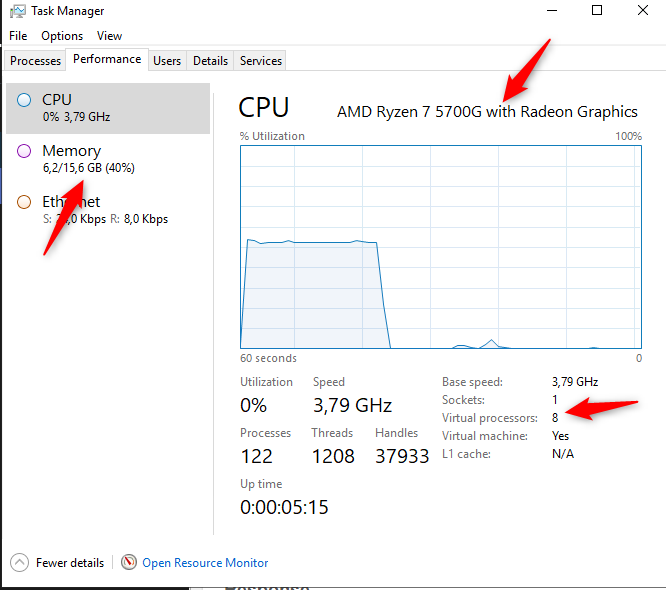Viewport: 666px width, 590px height.
Task: Switch to the Processes tab
Action: (x=35, y=61)
